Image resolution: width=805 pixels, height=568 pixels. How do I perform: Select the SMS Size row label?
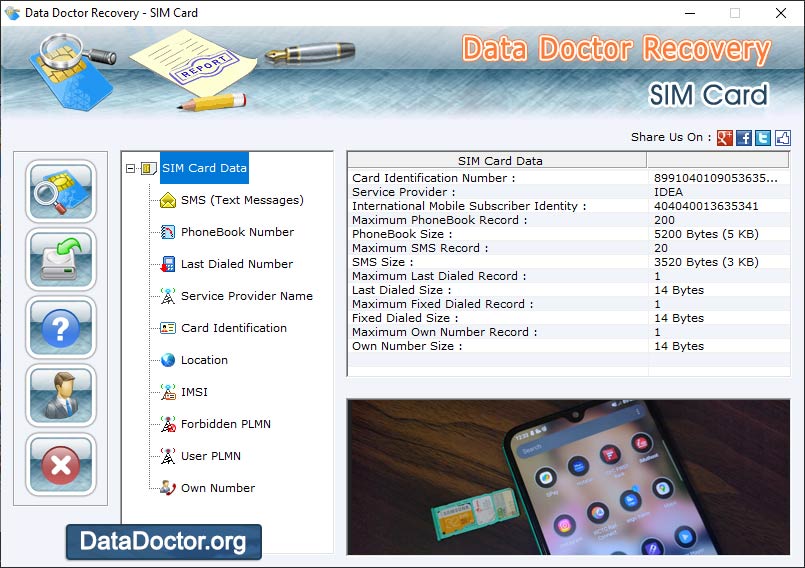(382, 261)
